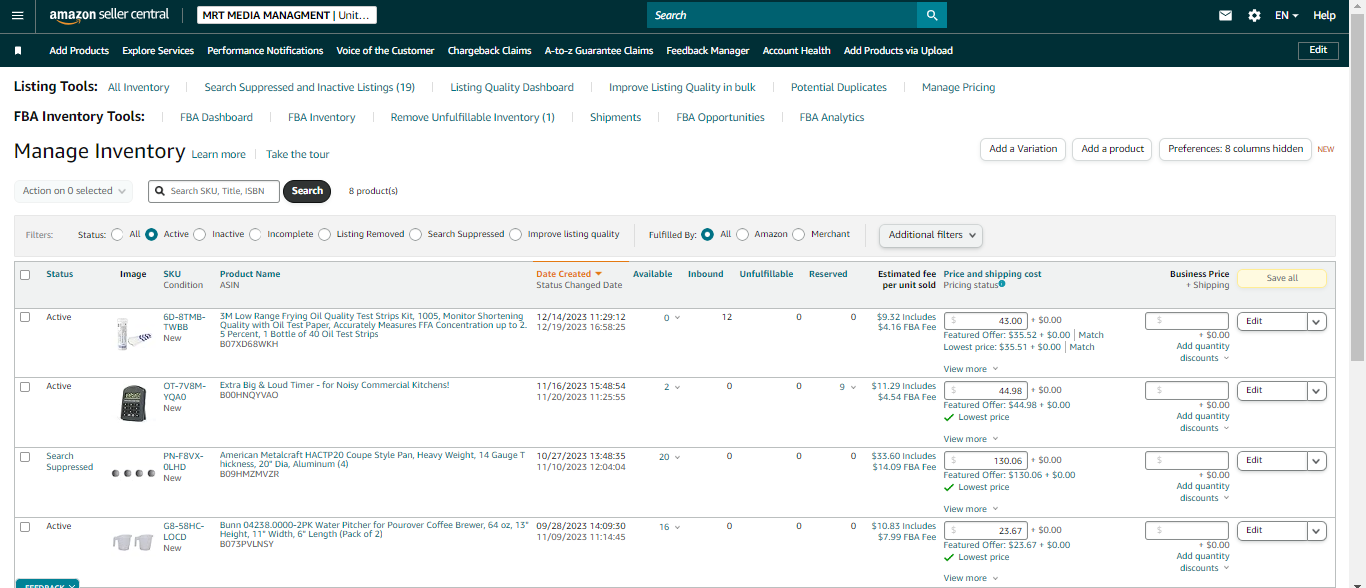Check the box for American Metalcraft pan row
Viewport: 1366px width, 588px height.
click(25, 457)
